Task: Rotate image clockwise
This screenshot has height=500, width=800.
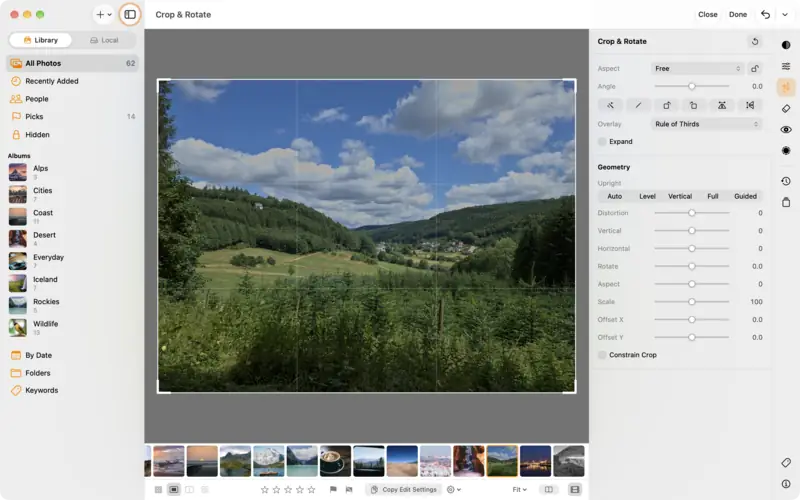Action: coord(666,105)
